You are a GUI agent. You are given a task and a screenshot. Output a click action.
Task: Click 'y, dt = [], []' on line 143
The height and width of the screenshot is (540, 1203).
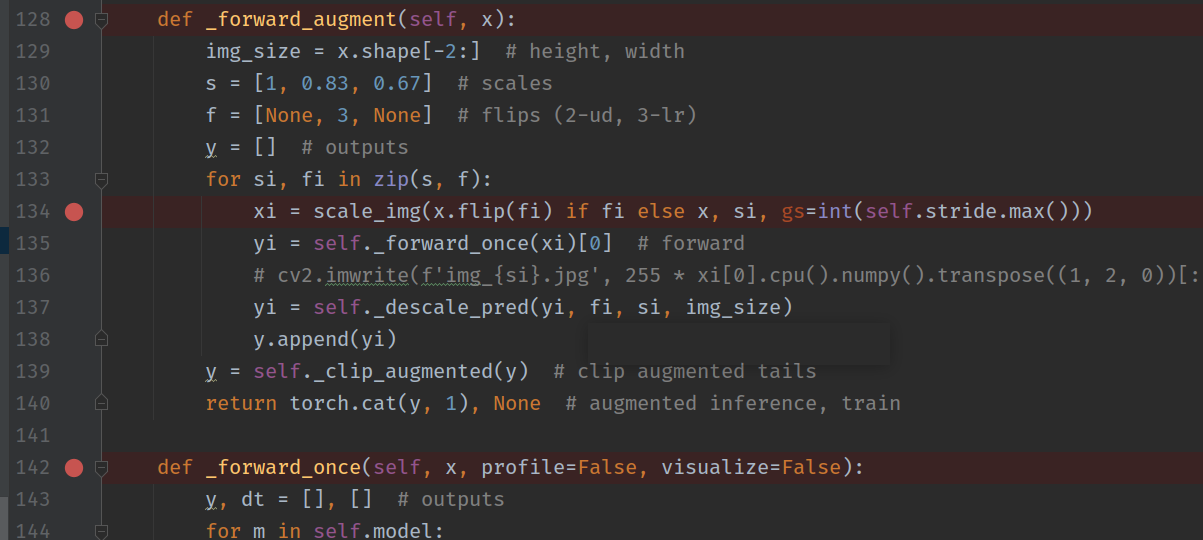289,499
